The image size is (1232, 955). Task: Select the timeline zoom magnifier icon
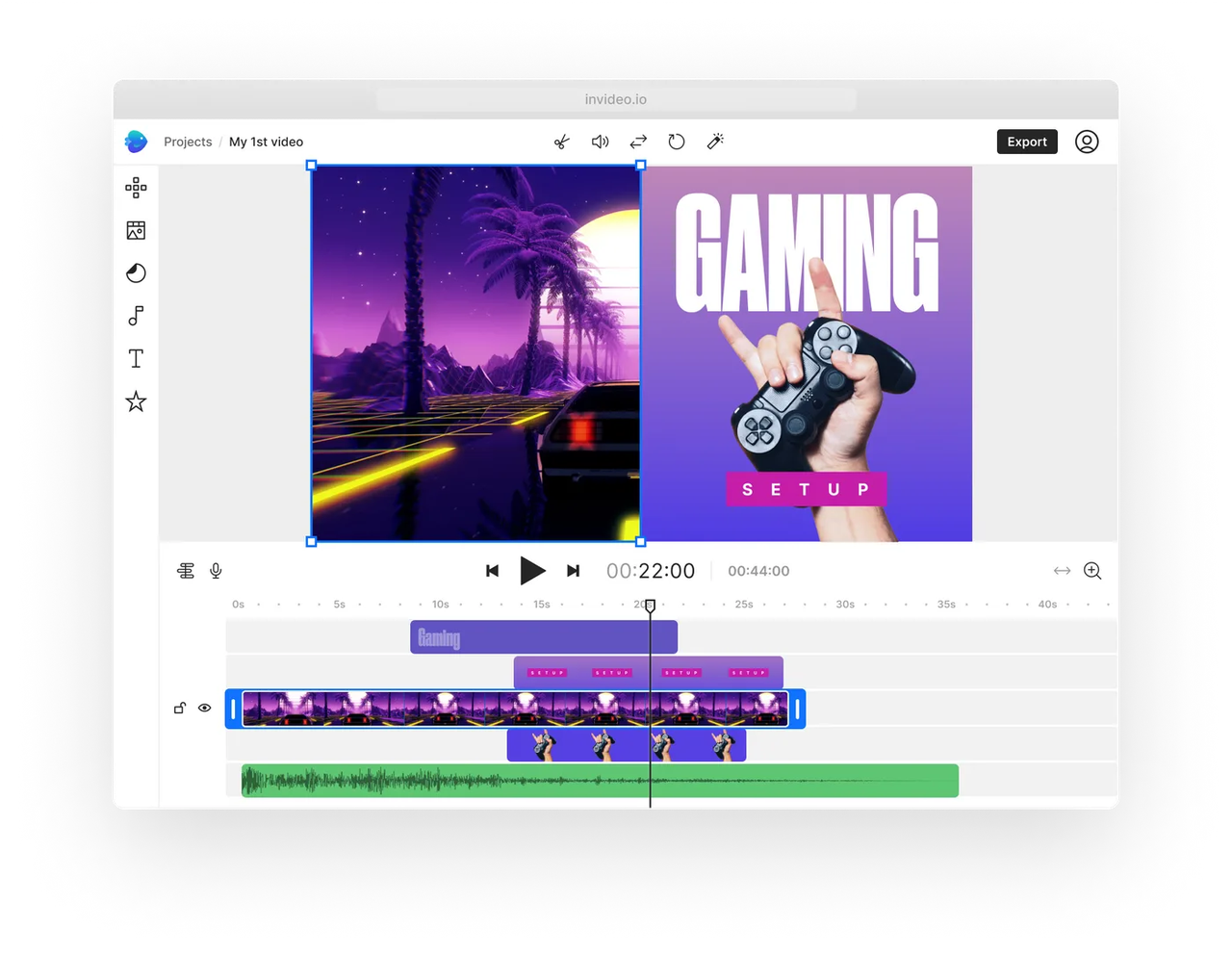point(1092,570)
